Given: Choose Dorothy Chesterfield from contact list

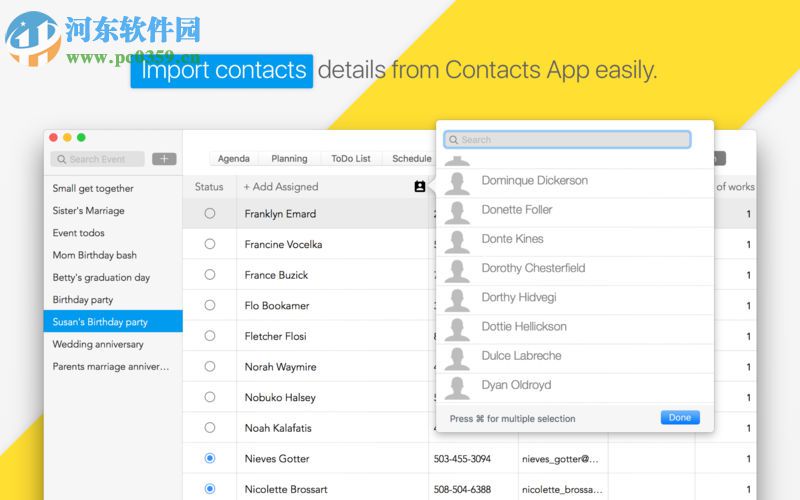Looking at the screenshot, I should pyautogui.click(x=575, y=271).
